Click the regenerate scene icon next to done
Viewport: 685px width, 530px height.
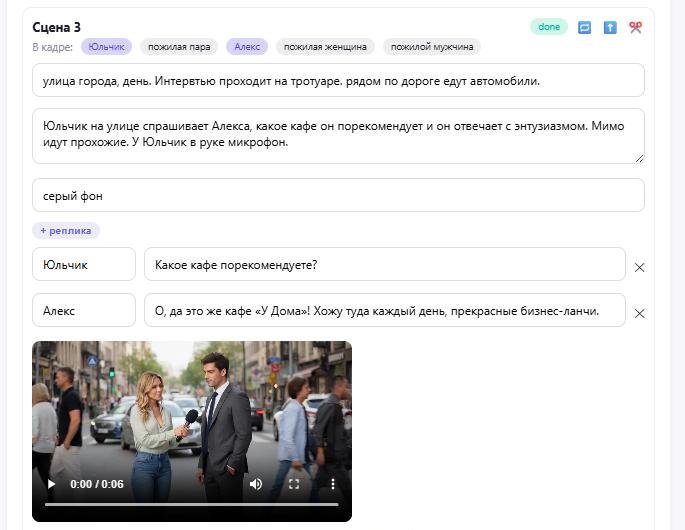click(585, 28)
